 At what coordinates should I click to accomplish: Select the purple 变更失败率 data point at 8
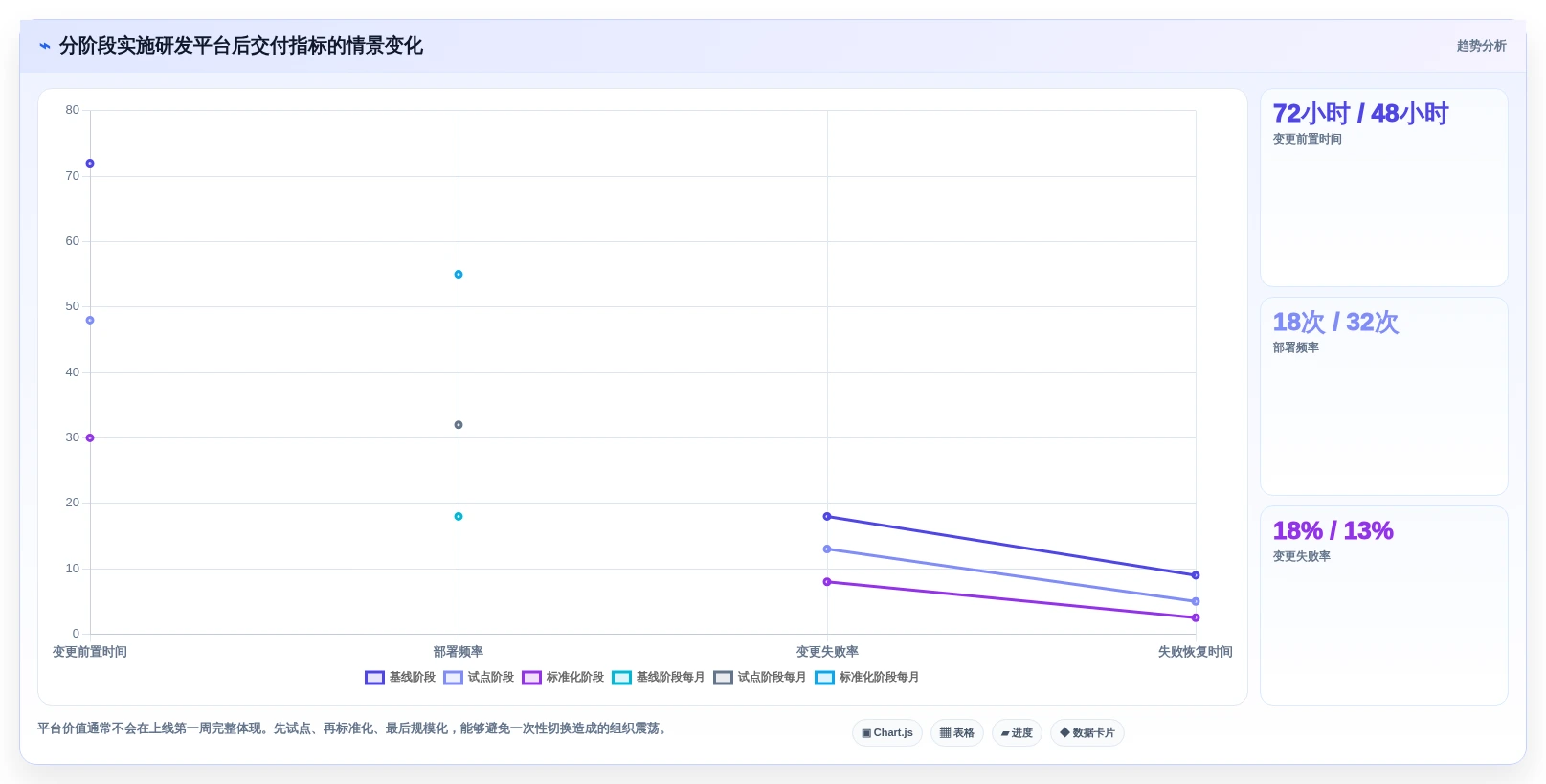[827, 582]
